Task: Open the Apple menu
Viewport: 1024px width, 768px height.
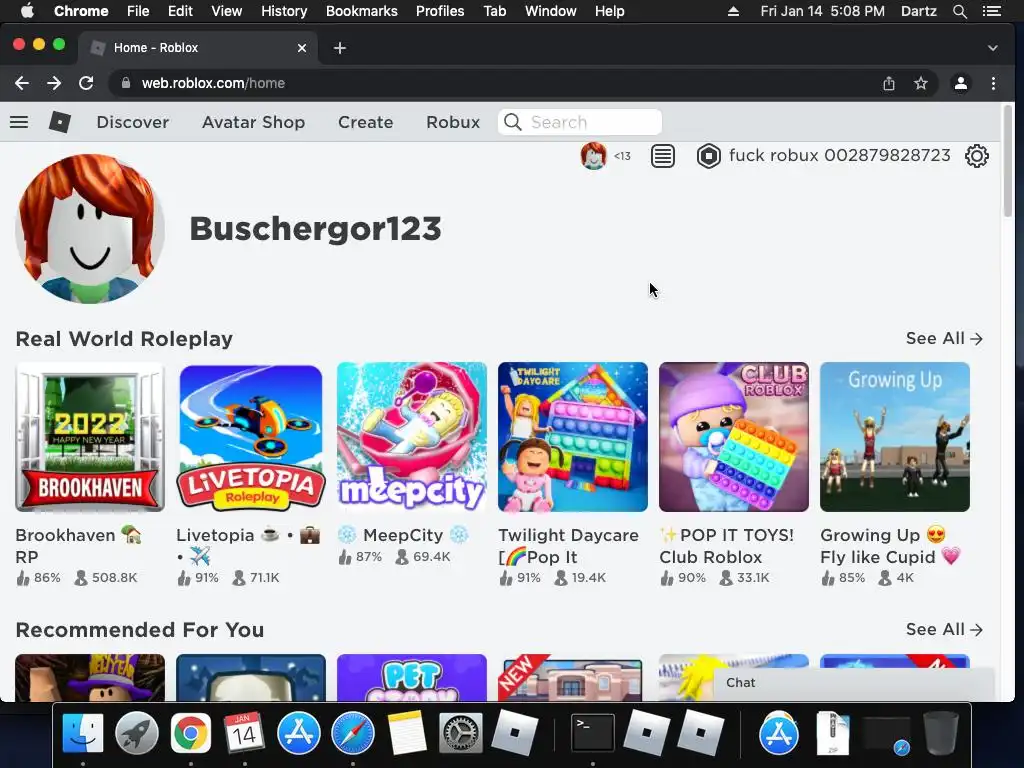Action: coord(27,11)
